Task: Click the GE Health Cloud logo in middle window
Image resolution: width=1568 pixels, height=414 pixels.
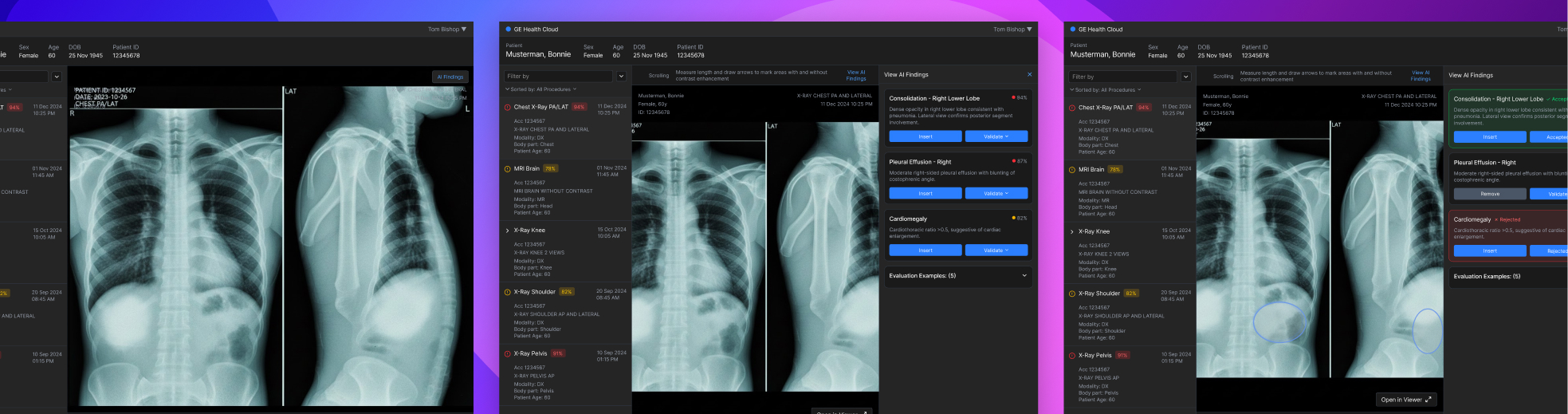Action: click(509, 30)
